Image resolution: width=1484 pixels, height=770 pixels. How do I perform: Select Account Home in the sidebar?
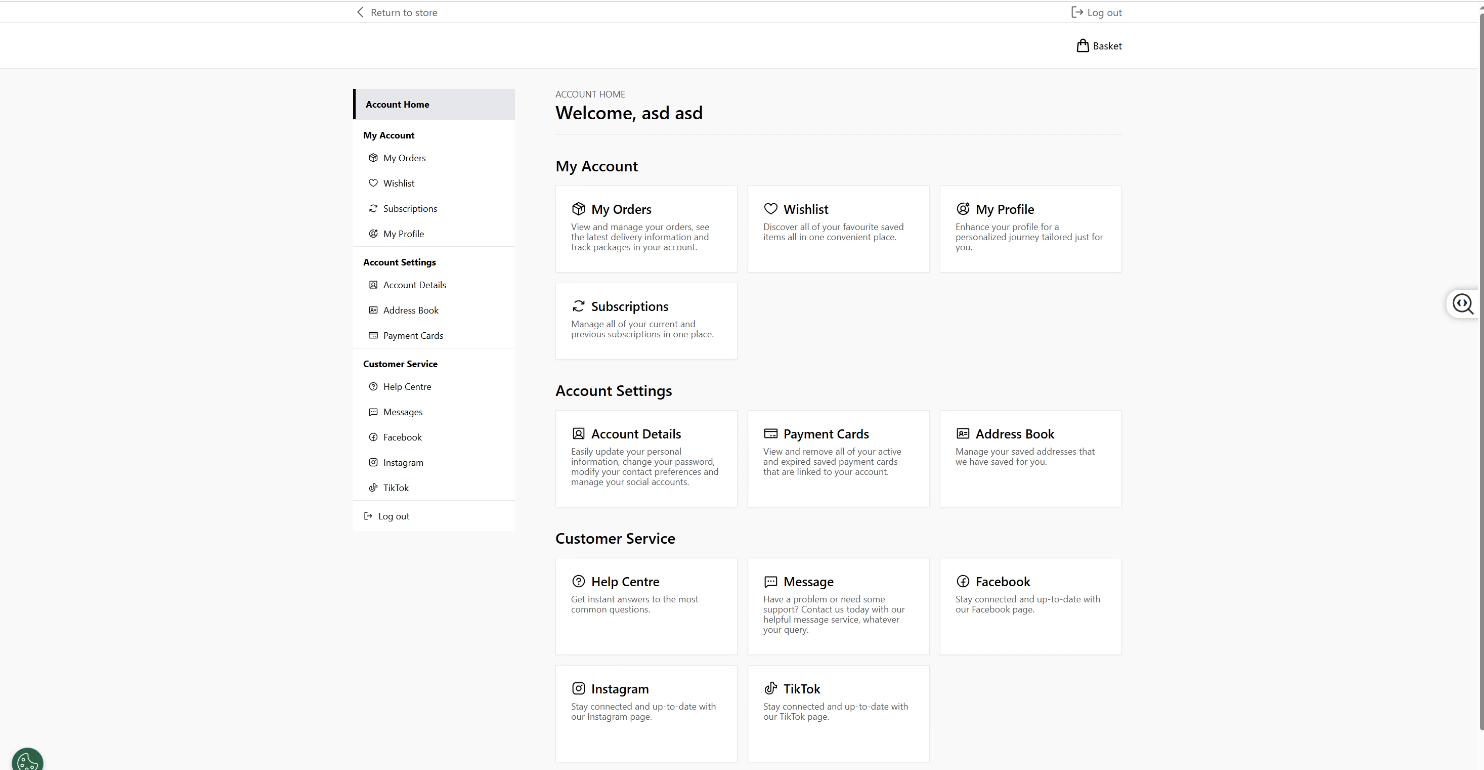tap(434, 105)
